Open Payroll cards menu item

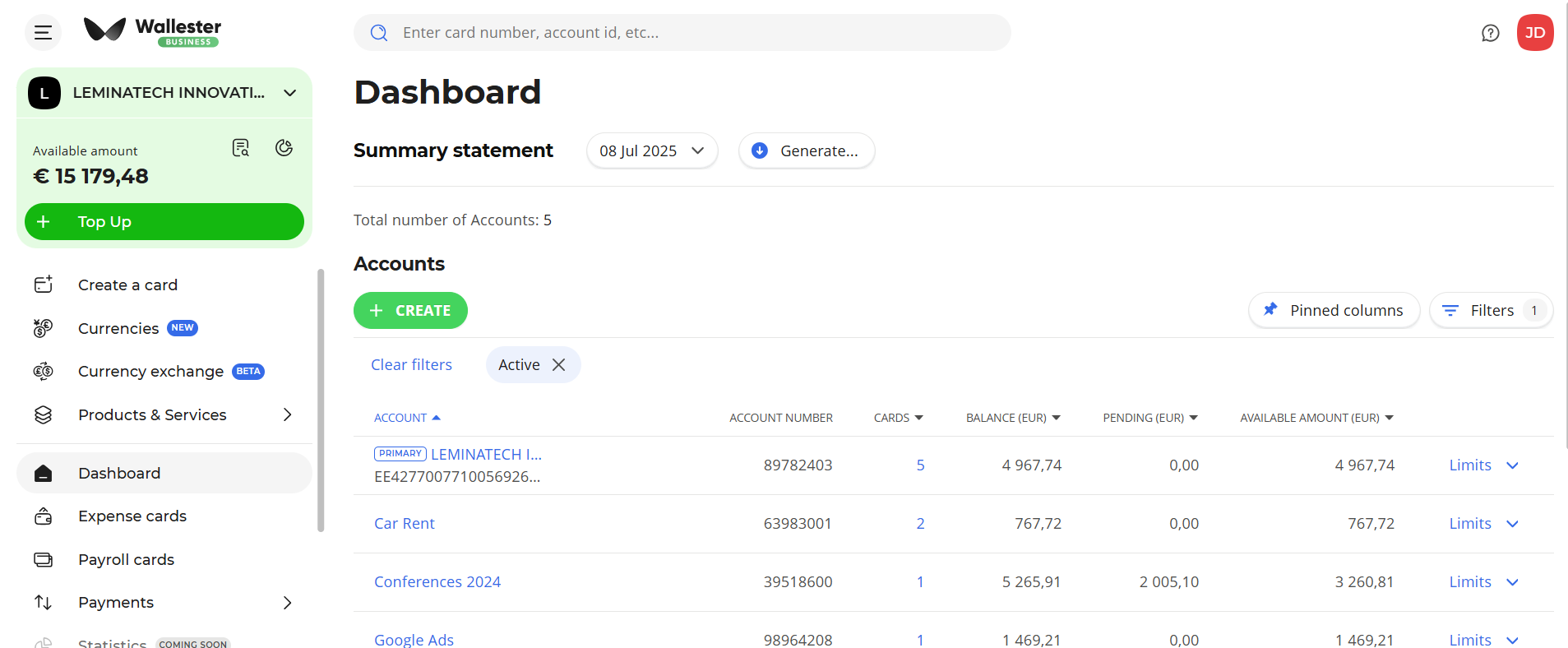tap(126, 560)
